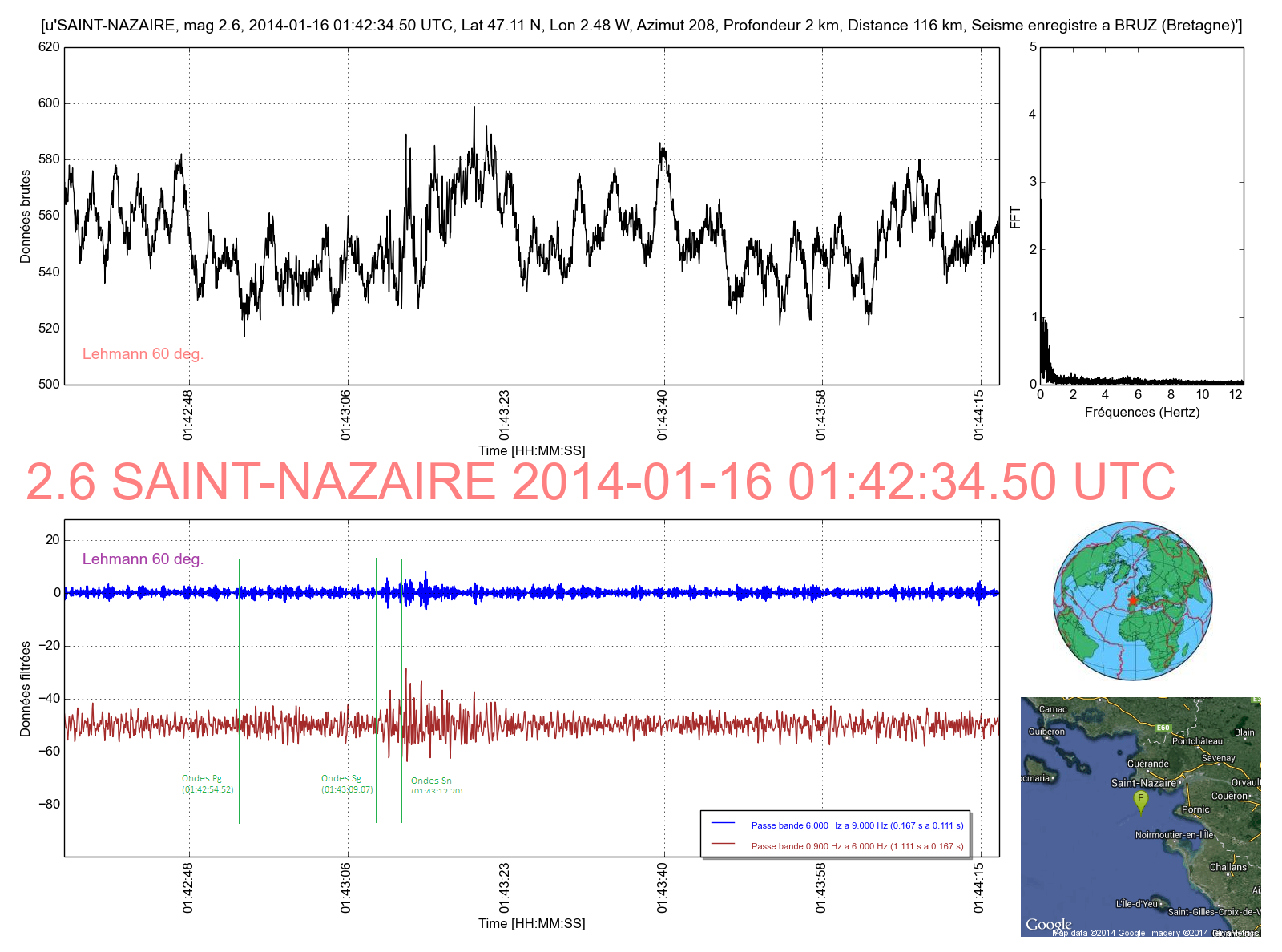Viewport: 1282px width, 952px height.
Task: Click the Données brutes axis label
Action: click(x=26, y=216)
